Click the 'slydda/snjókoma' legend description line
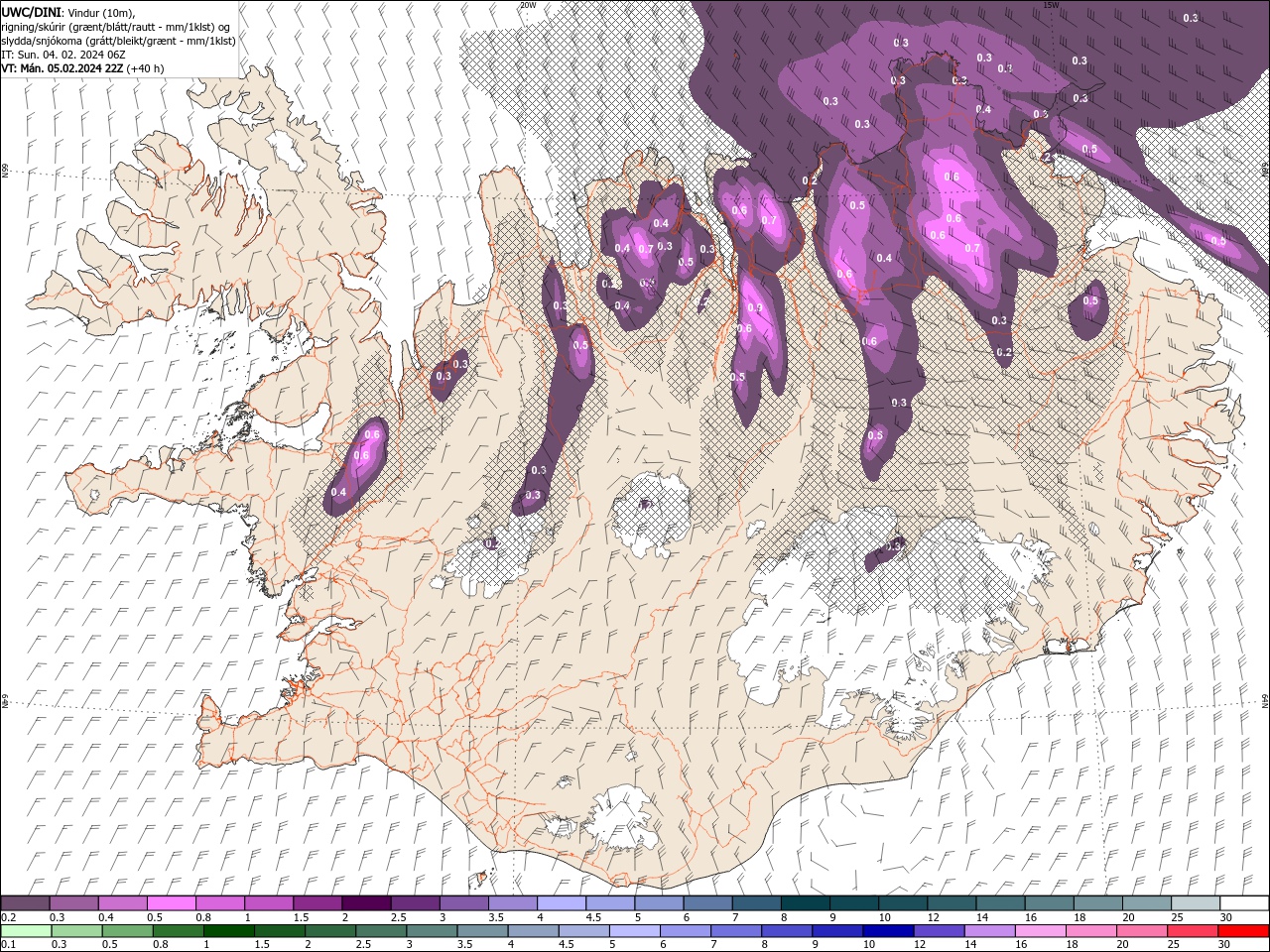This screenshot has height=952, width=1270. tap(118, 41)
